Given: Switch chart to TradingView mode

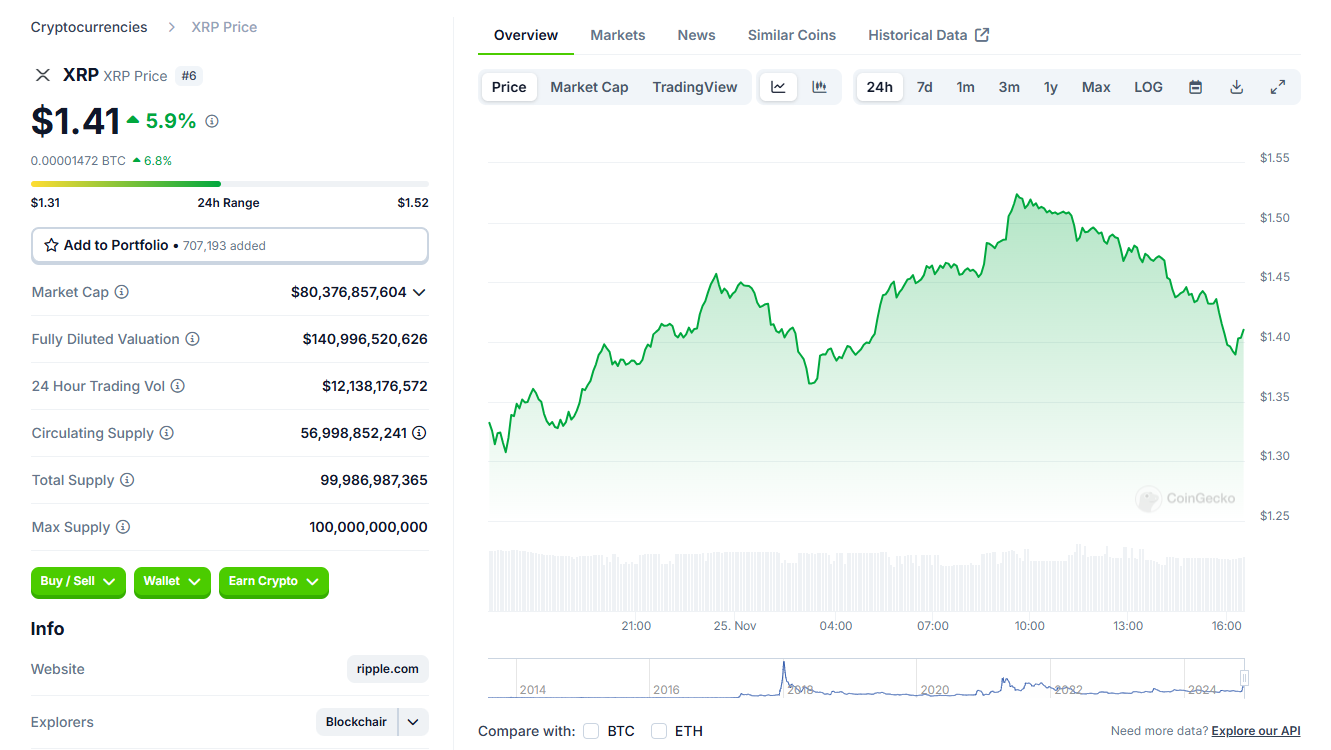Looking at the screenshot, I should [x=695, y=87].
